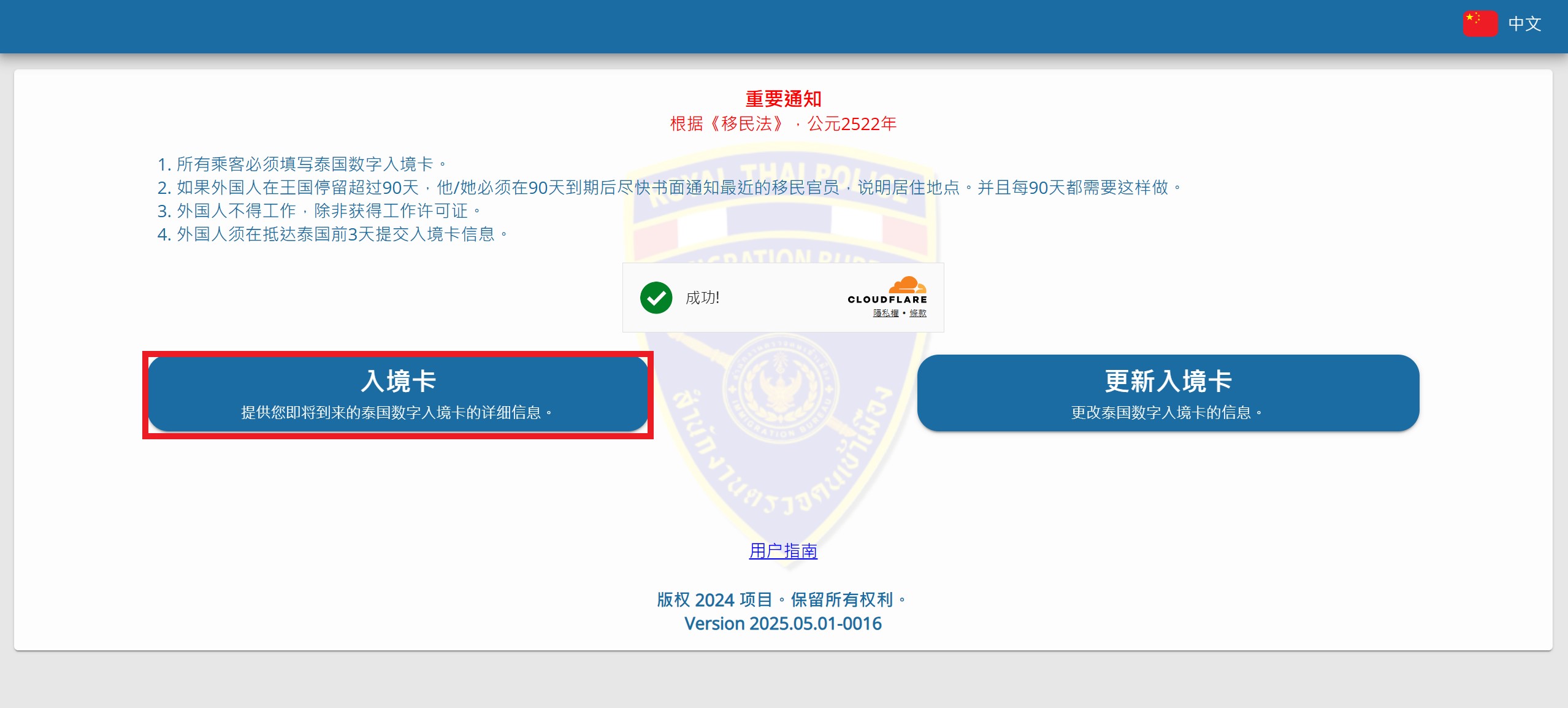Click the 更新入境卡 update button
The image size is (1568, 708).
[1168, 393]
